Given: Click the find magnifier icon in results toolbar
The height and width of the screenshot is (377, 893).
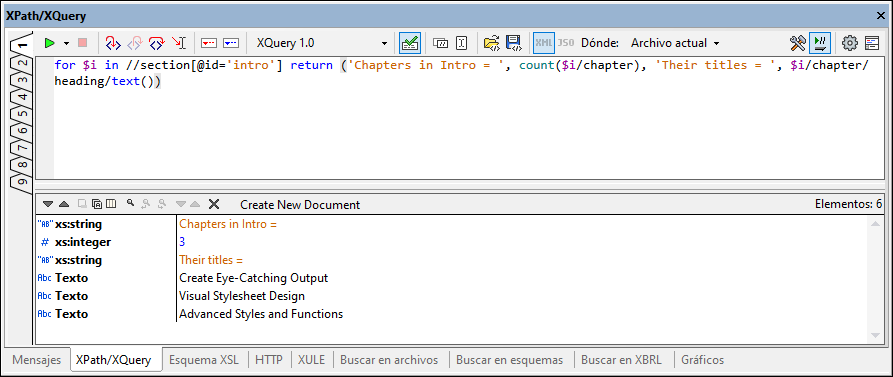Looking at the screenshot, I should pos(130,203).
